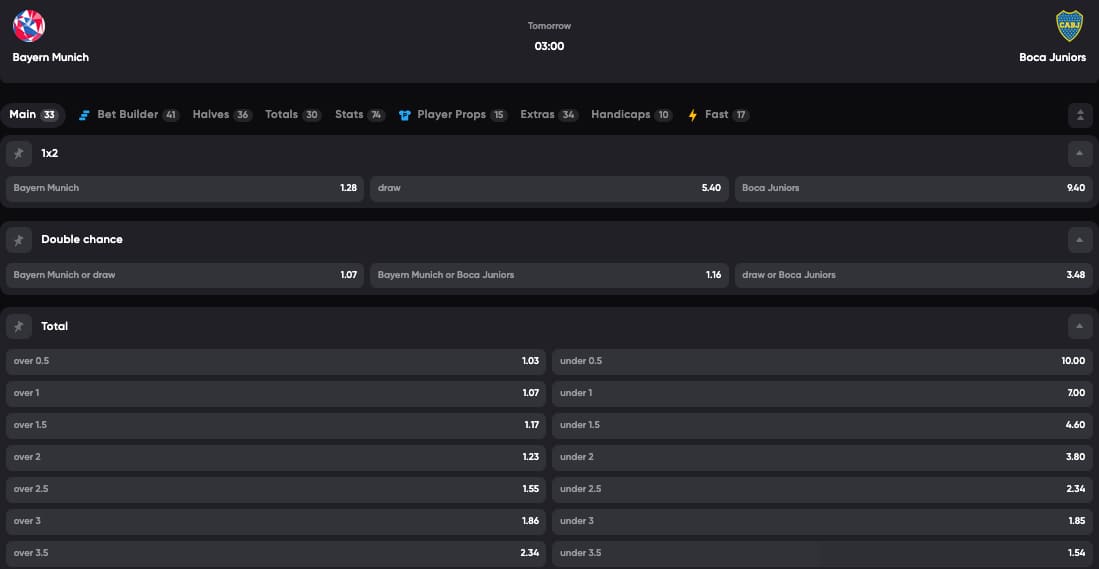Select Bayern Munich or Boca Juniors 1.16

550,275
